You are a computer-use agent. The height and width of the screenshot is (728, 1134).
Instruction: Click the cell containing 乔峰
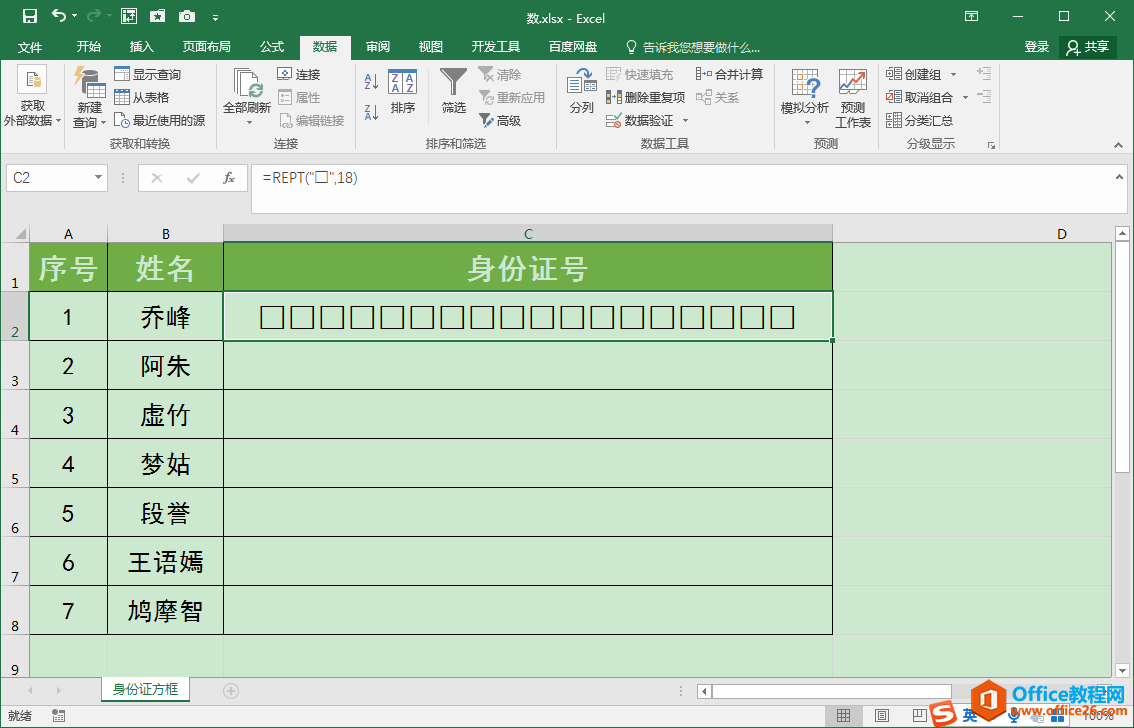(x=166, y=317)
